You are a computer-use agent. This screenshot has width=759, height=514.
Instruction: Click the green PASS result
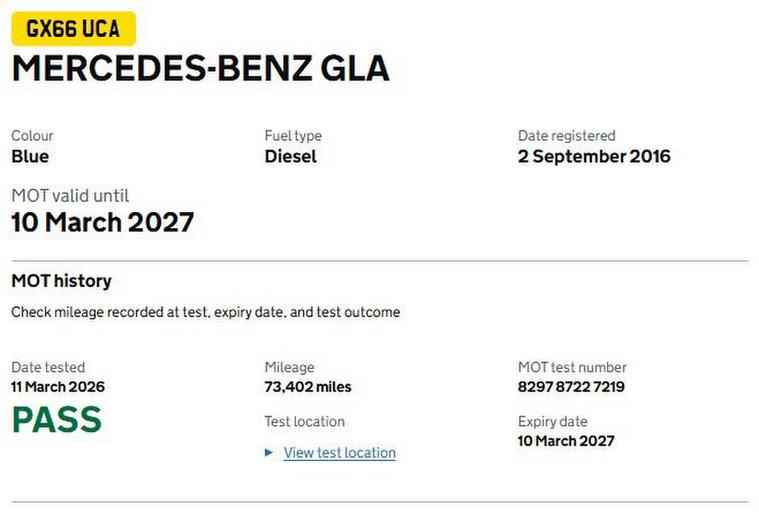[56, 420]
